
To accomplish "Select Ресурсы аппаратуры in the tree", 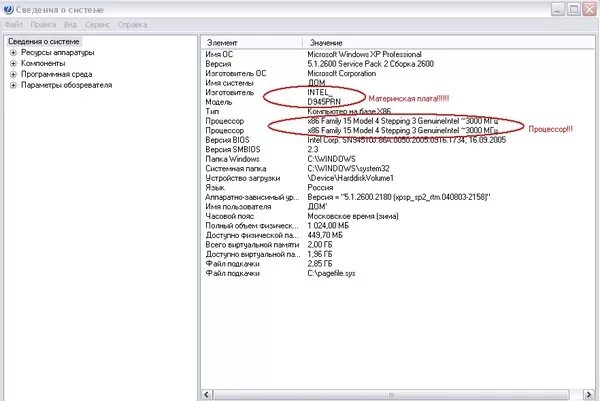I will click(x=57, y=52).
